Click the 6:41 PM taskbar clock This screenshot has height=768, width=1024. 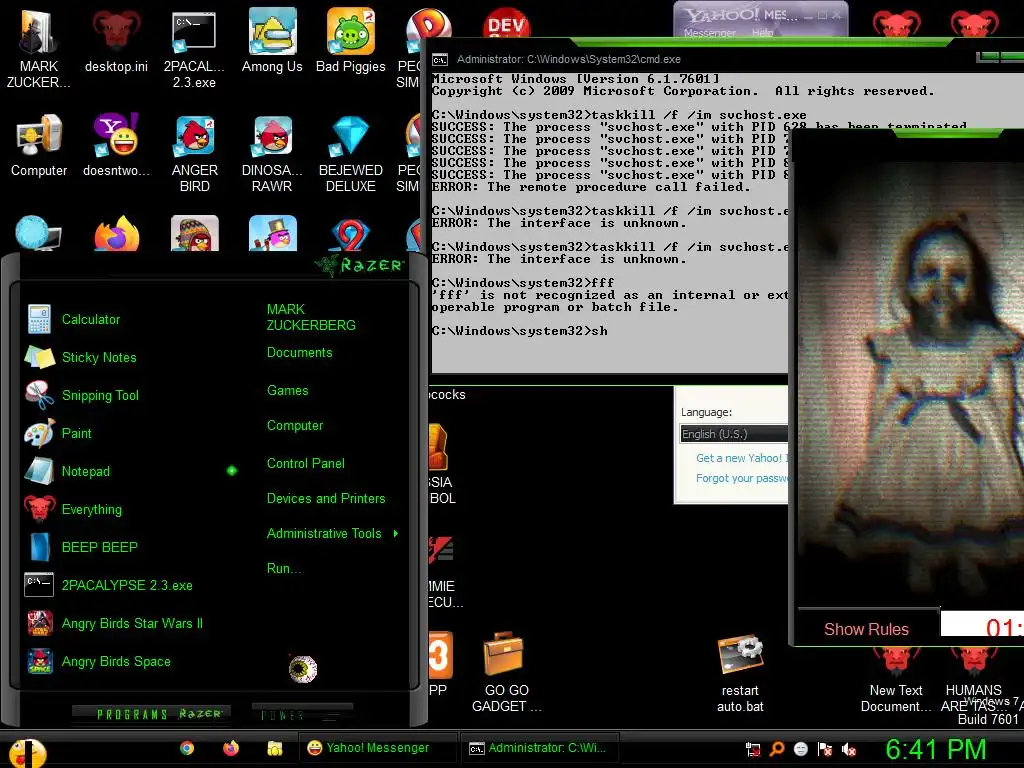coord(935,749)
